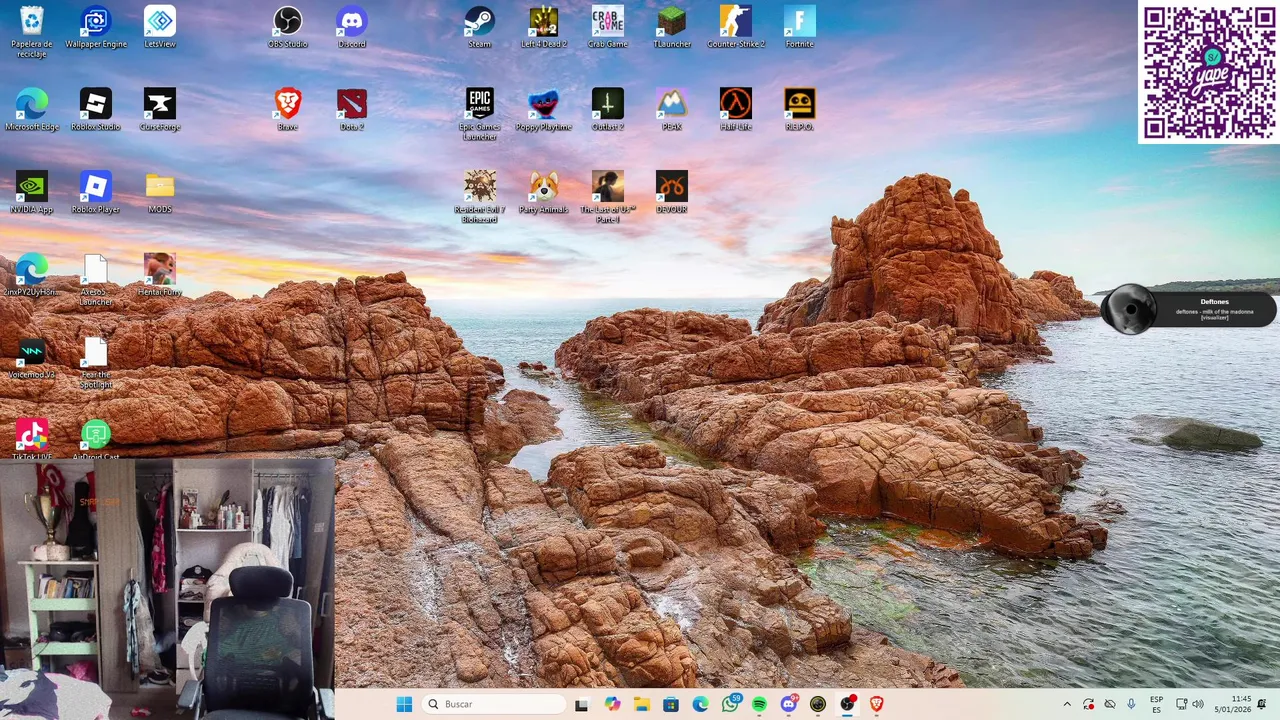Expand the hidden system tray icons chevron
The width and height of the screenshot is (1280, 720).
pos(1067,704)
